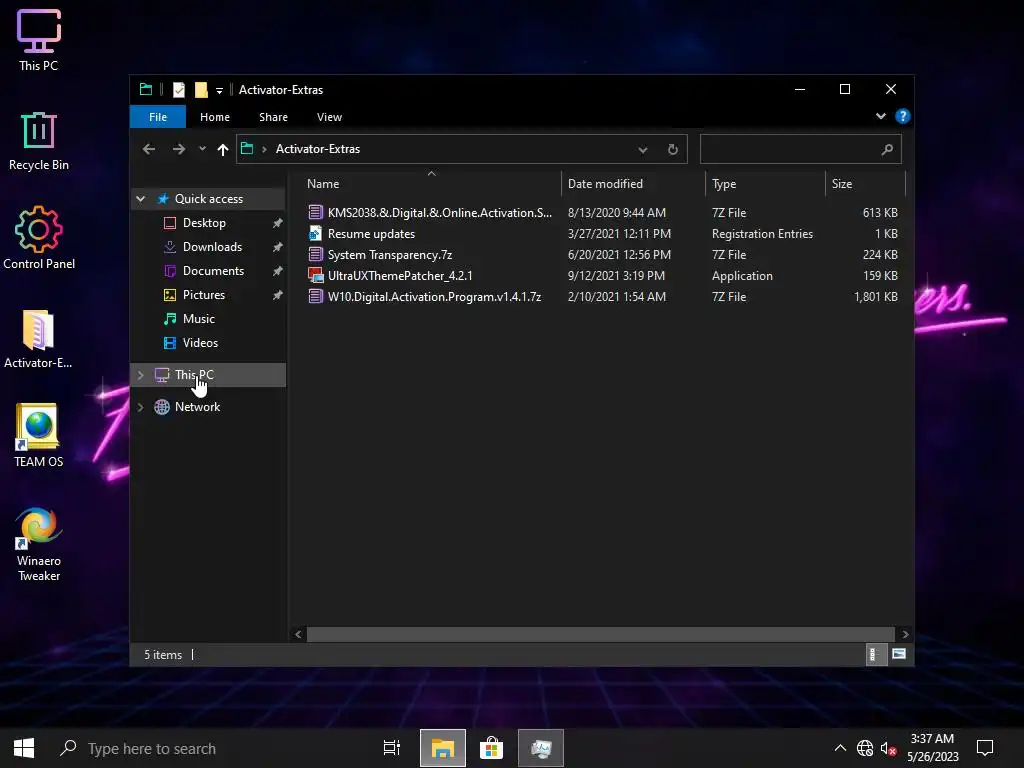Click the muted volume tray icon
1024x768 pixels.
tap(889, 748)
